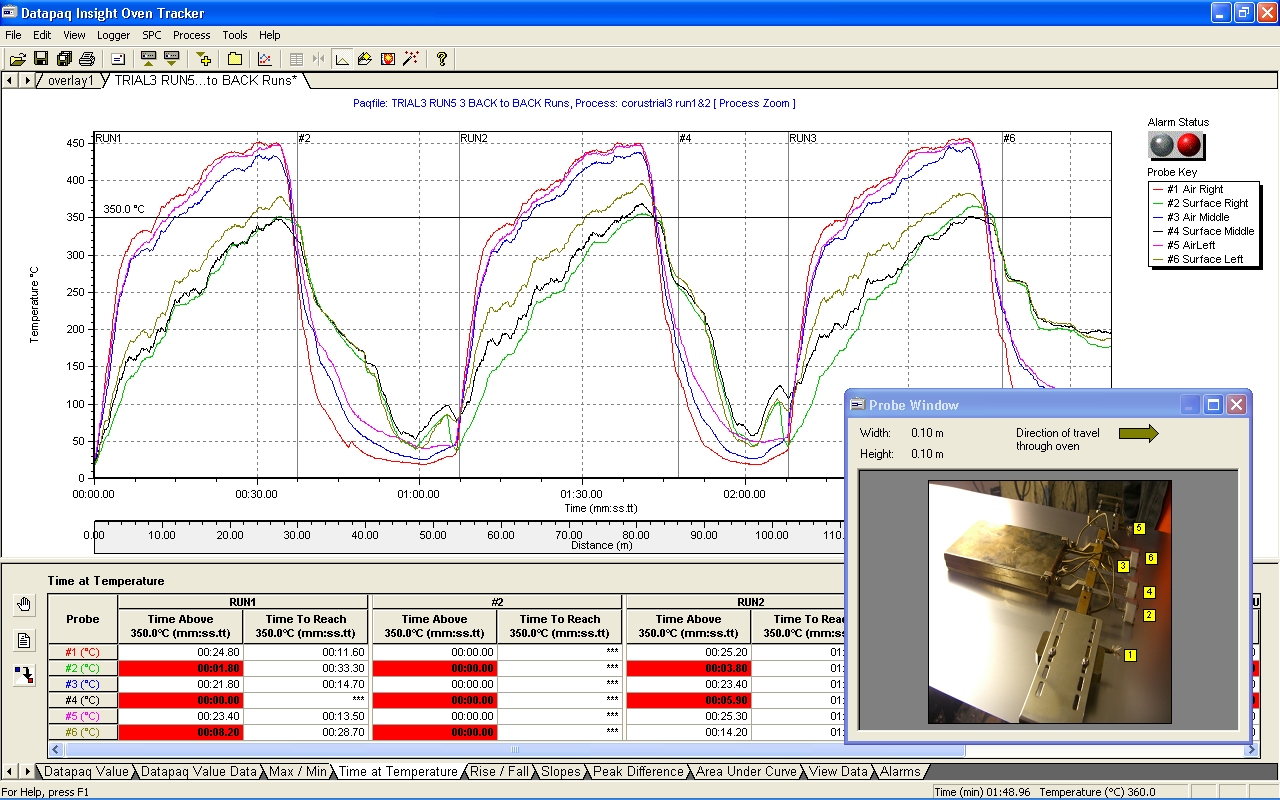Click the yellow folder icon in the toolbar

click(x=235, y=59)
